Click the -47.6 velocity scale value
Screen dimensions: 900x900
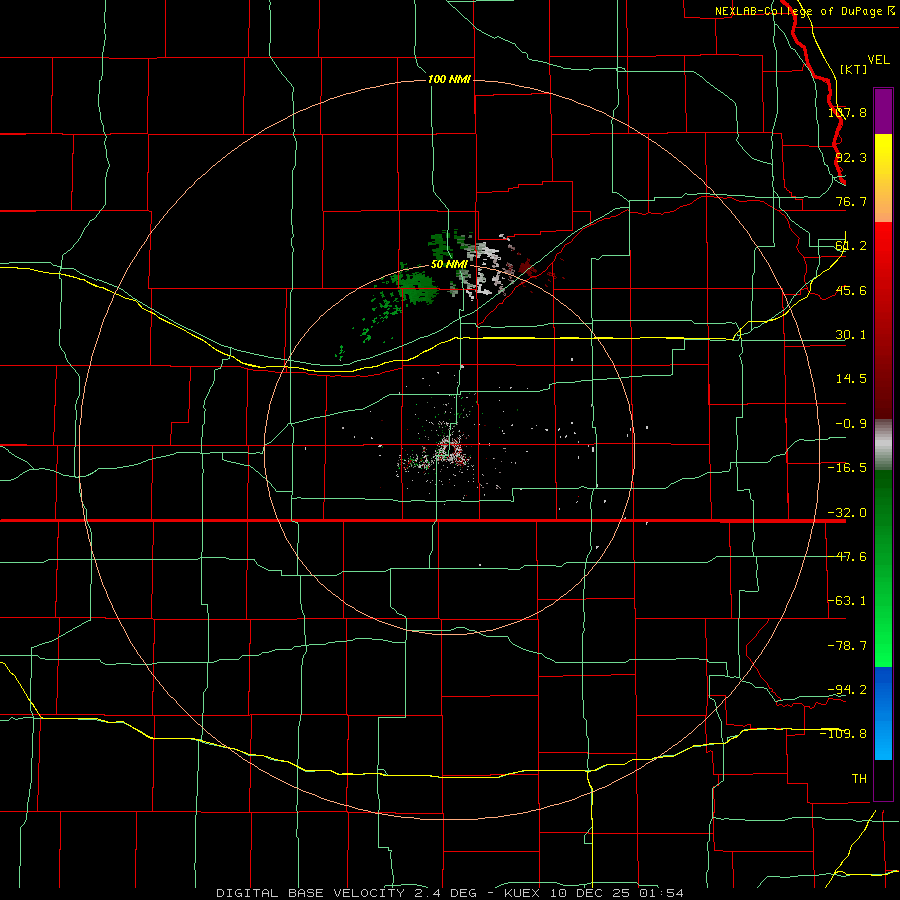(x=847, y=557)
